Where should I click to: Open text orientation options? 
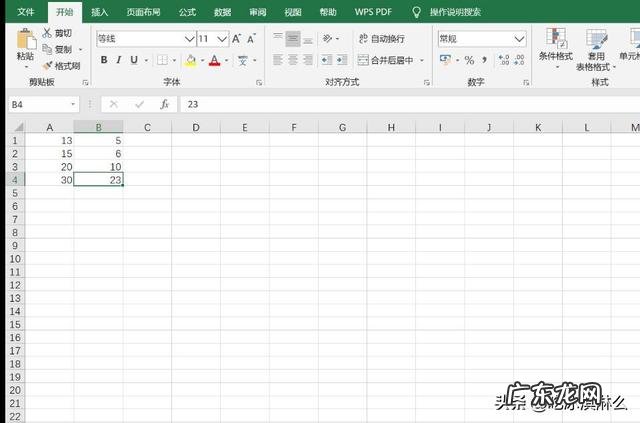click(327, 38)
